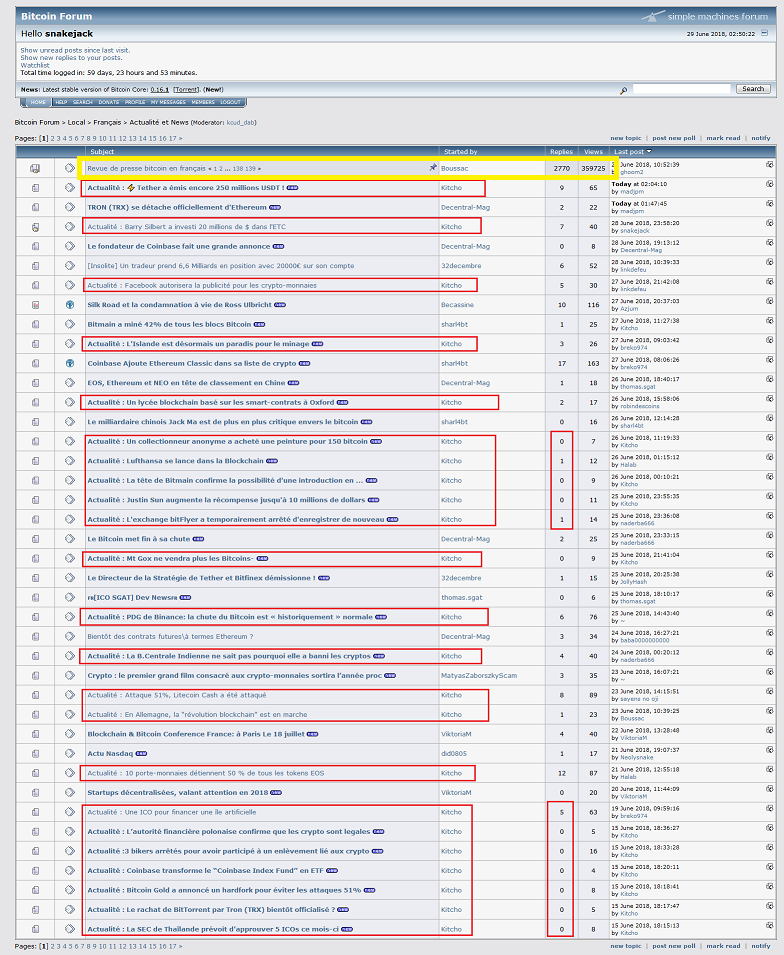
Task: Go to last post icon in Tether 250 millions row
Action: 770,184
